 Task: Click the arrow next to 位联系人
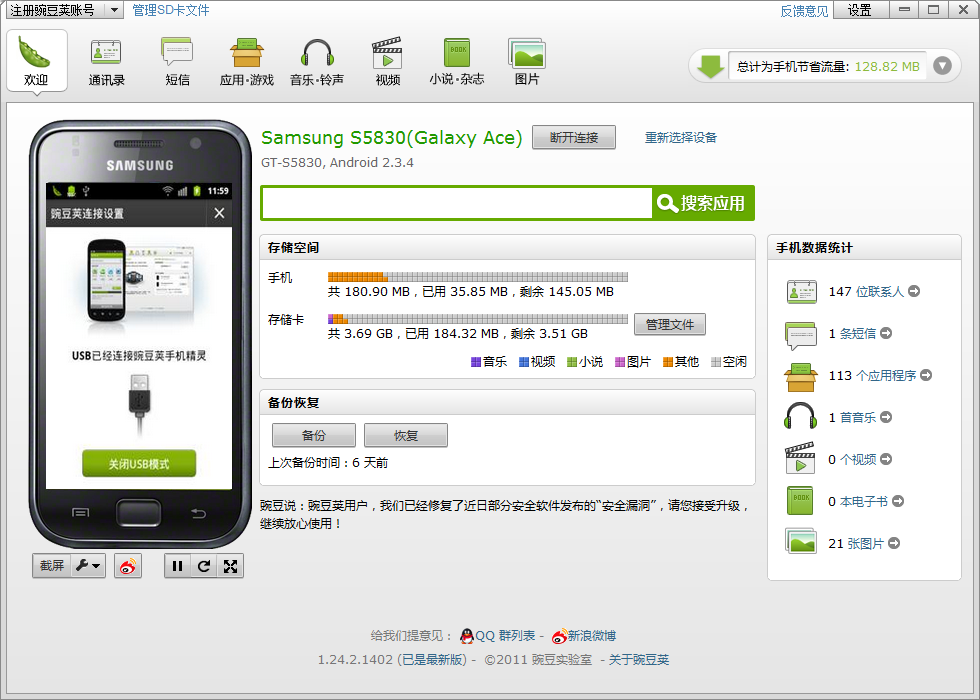click(x=914, y=291)
